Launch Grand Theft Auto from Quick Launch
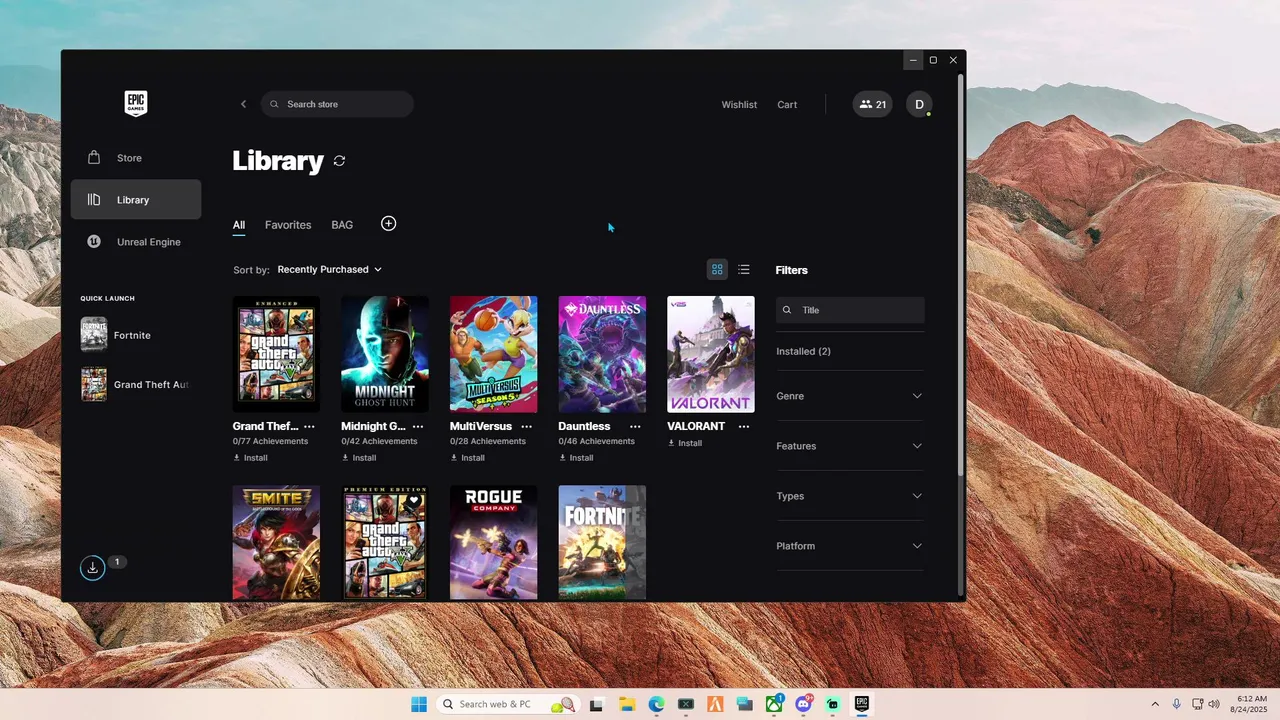 point(136,384)
